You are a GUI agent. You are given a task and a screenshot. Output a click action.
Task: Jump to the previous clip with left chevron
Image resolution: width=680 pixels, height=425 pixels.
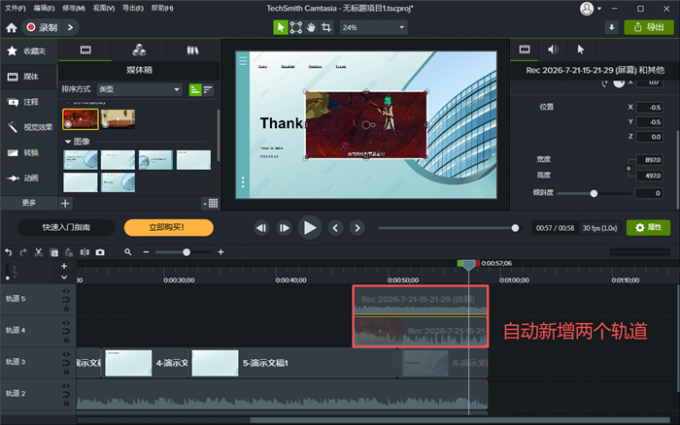click(x=335, y=228)
